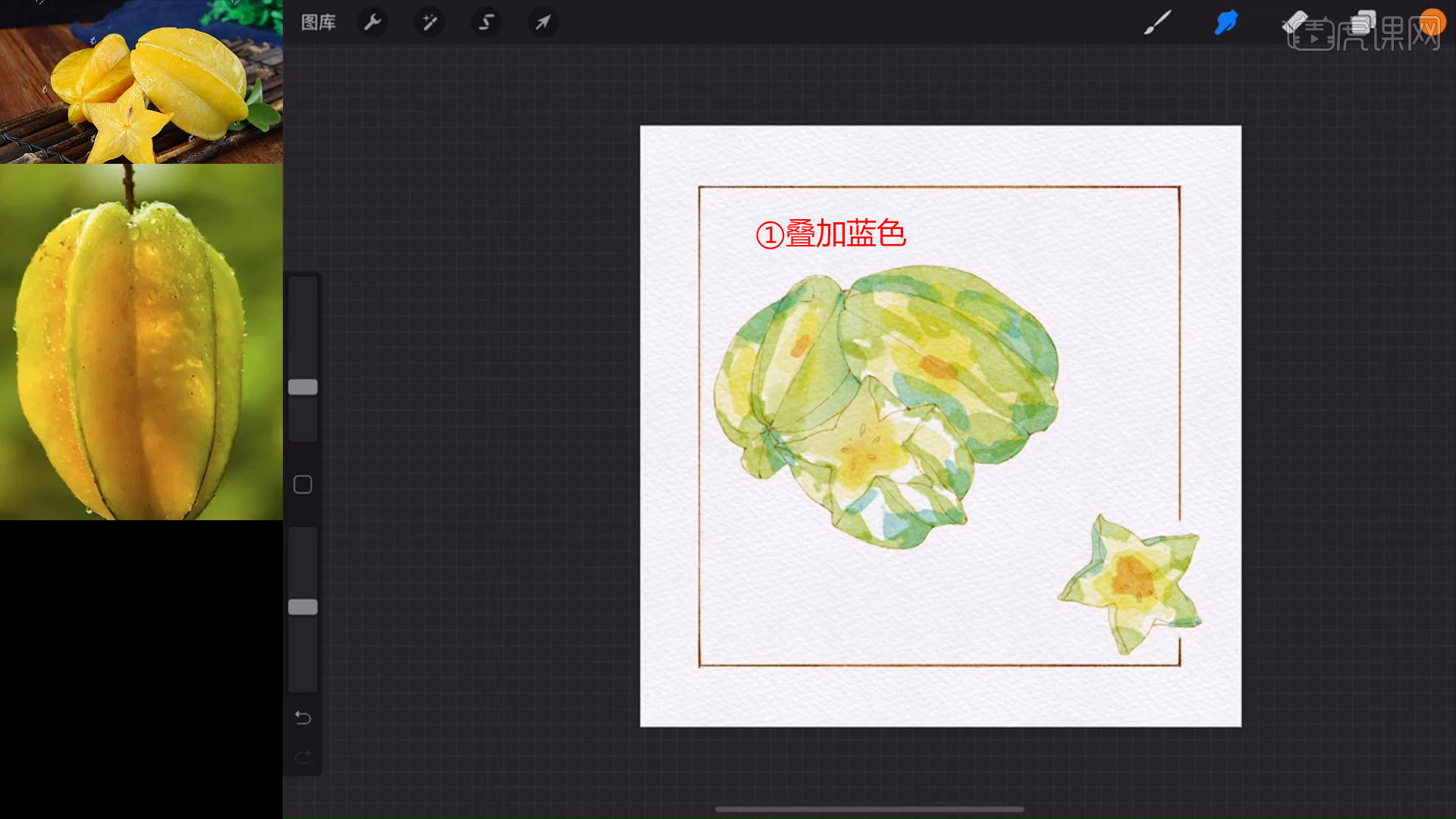This screenshot has height=819, width=1456.
Task: Tap the square modify button in sidebar
Action: (303, 485)
